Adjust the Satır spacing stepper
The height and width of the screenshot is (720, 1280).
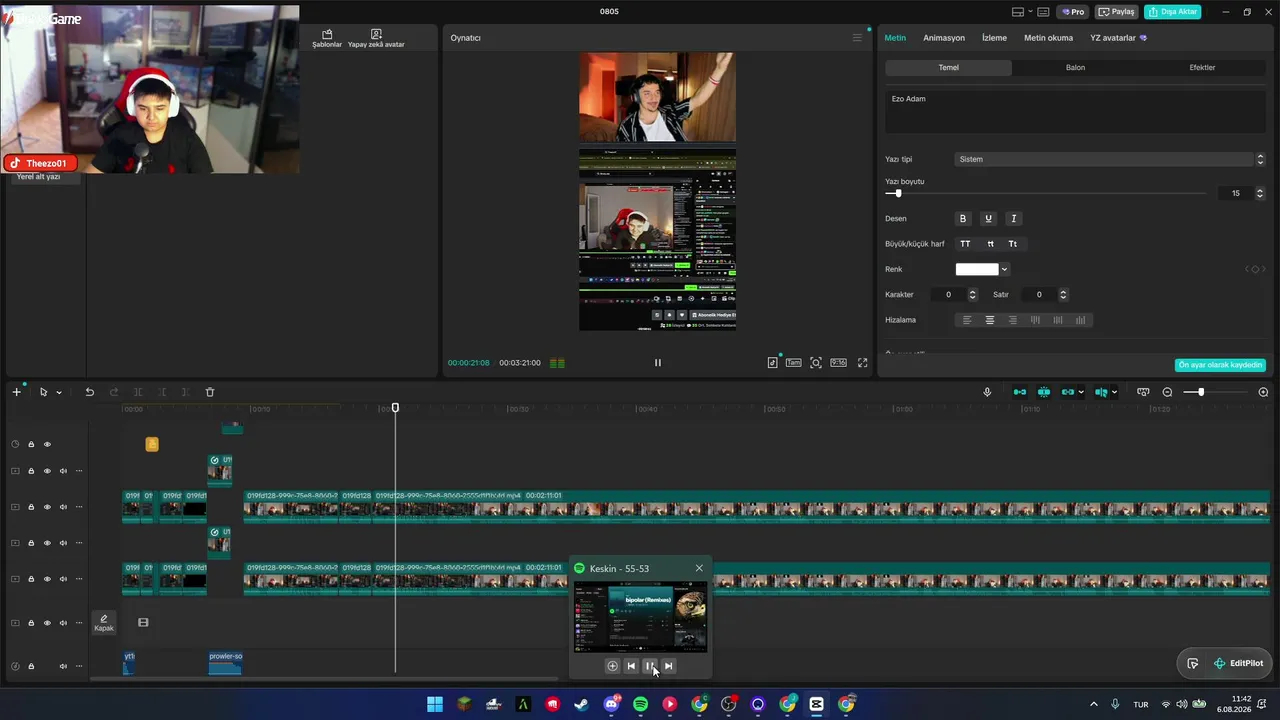tap(1063, 295)
